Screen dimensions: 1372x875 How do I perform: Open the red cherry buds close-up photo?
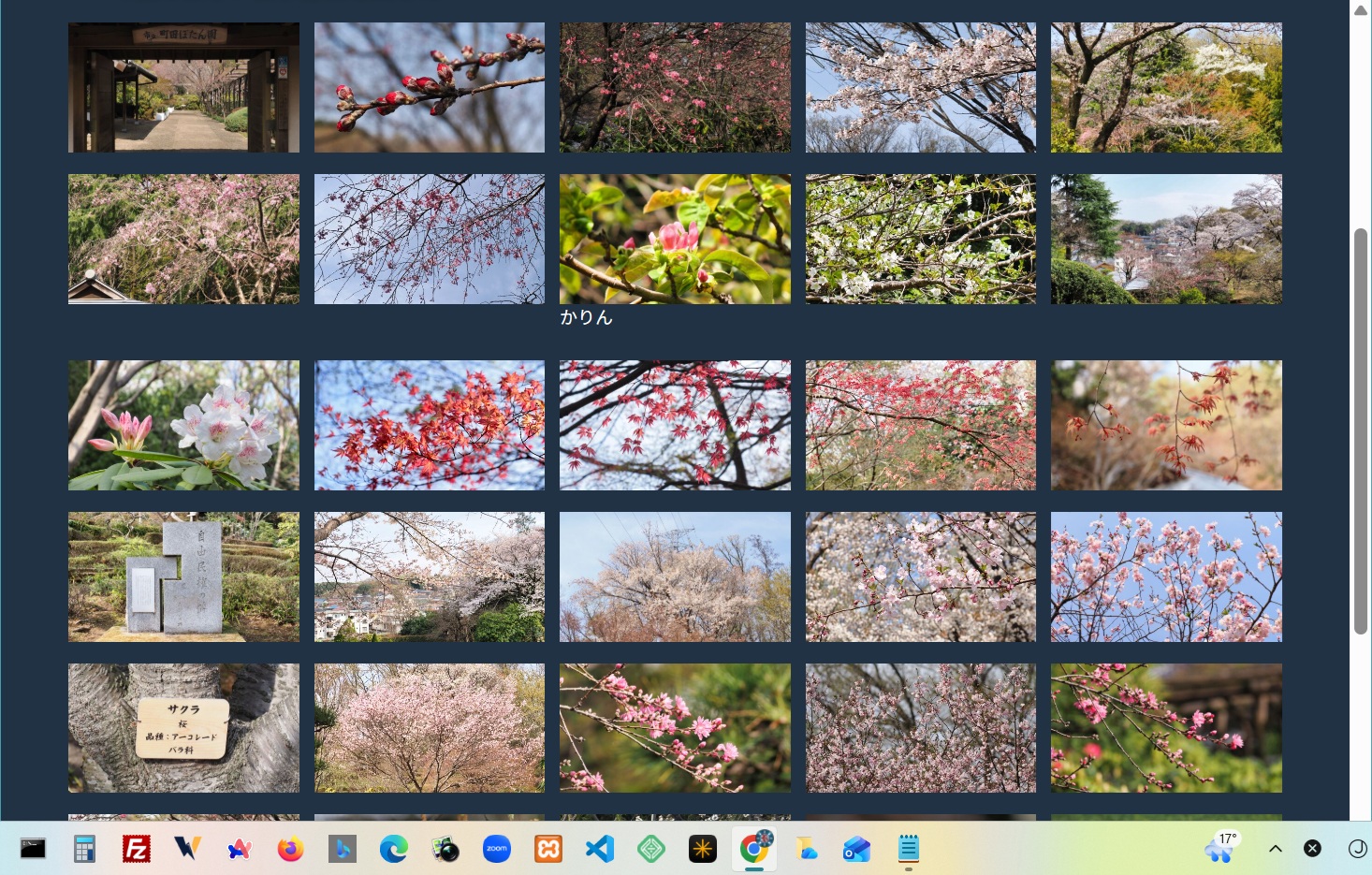tap(429, 87)
